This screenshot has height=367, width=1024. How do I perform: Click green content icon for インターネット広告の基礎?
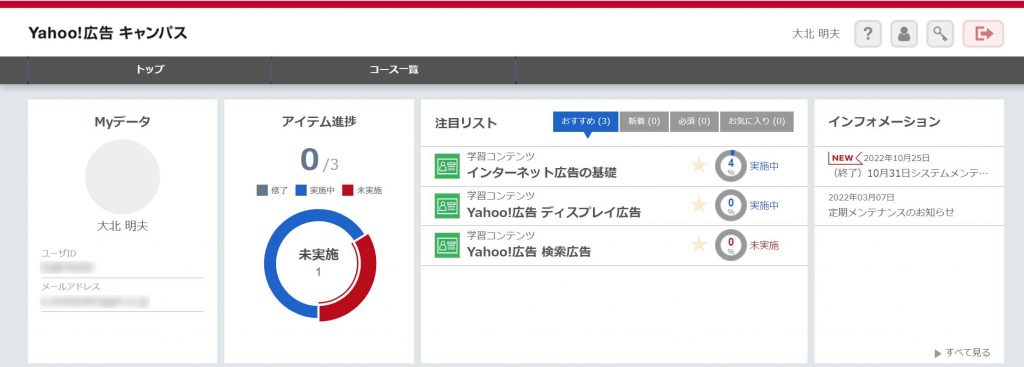(447, 166)
